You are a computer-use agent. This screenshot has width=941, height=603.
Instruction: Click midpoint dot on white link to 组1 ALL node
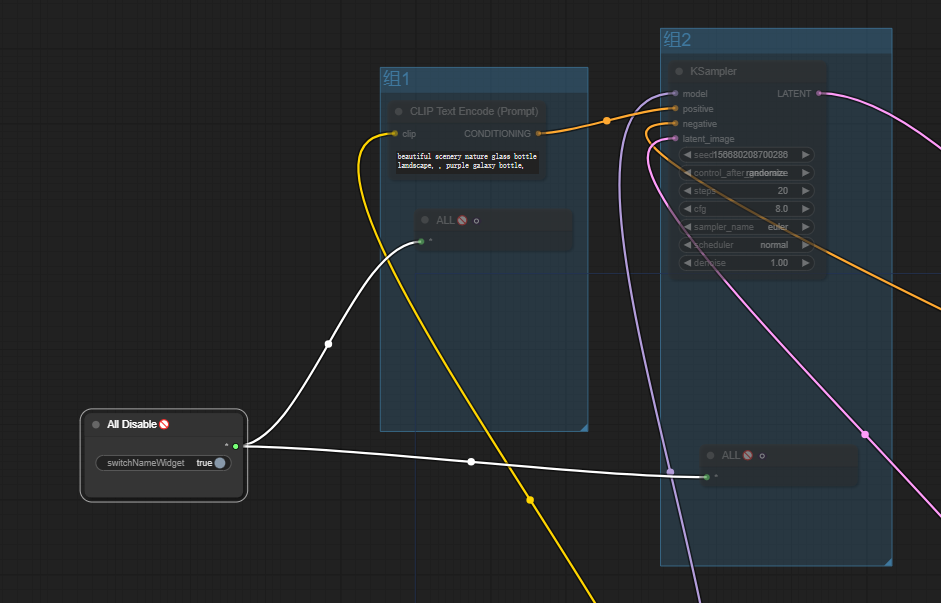(328, 344)
